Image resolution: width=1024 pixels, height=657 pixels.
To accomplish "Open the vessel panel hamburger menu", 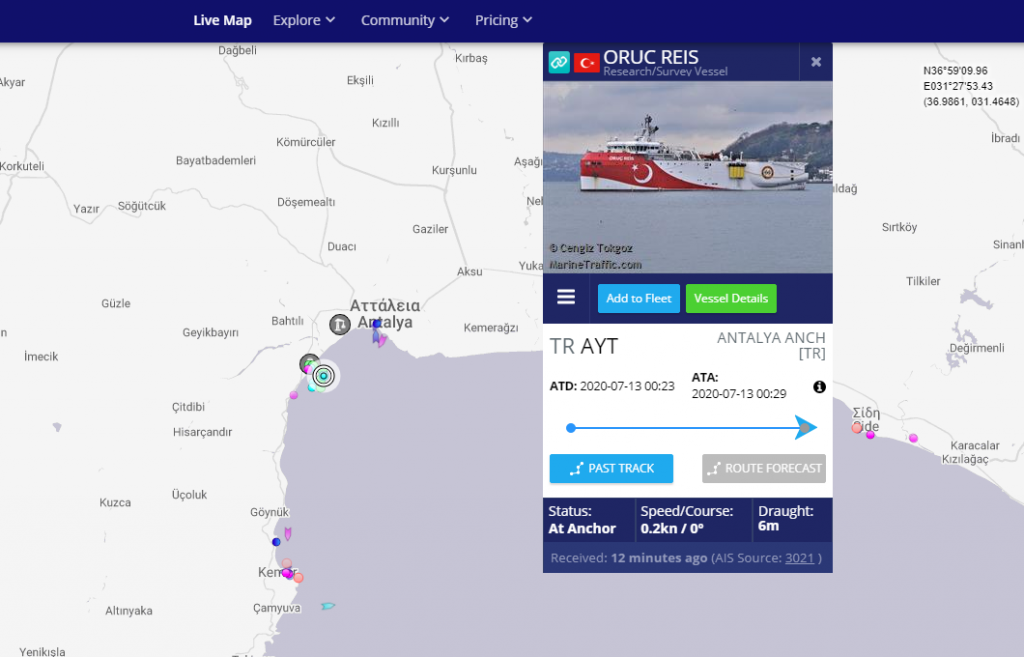I will [x=566, y=298].
